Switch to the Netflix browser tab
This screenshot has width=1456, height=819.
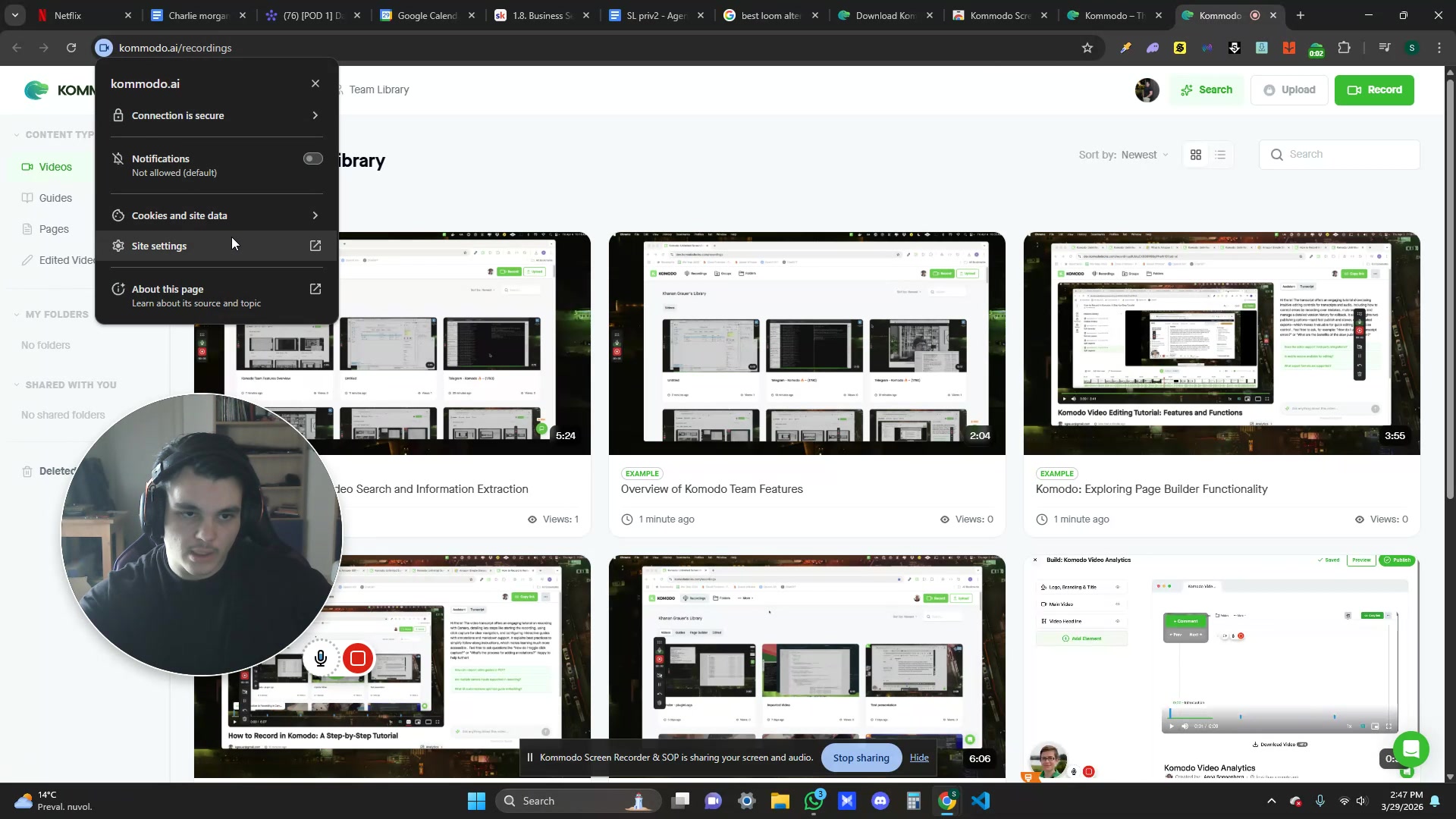click(x=68, y=15)
